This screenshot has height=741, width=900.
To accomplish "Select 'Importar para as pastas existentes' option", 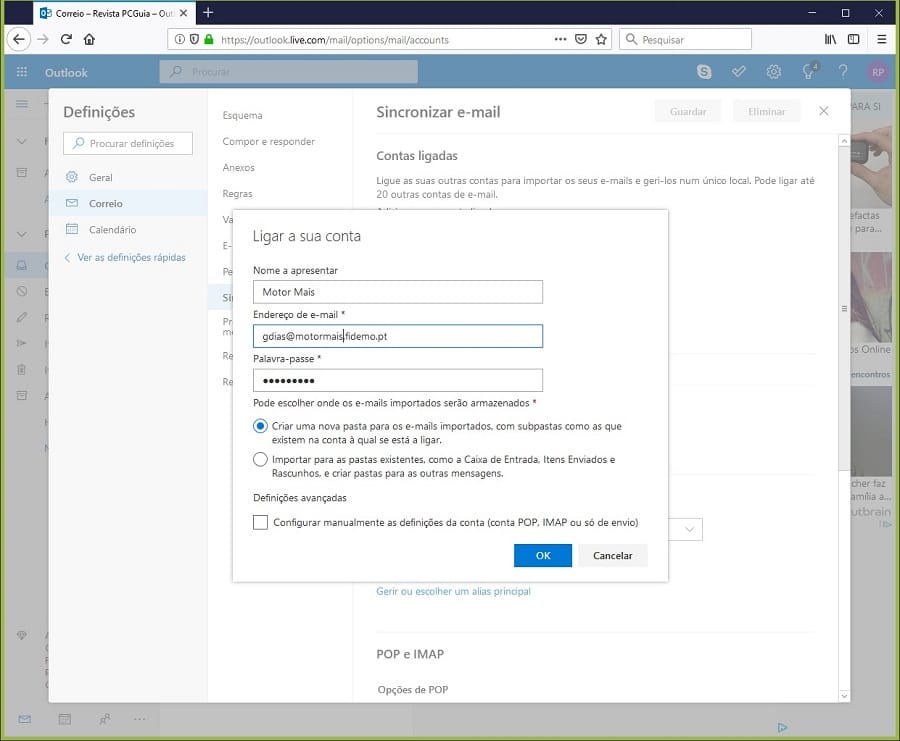I will [261, 460].
